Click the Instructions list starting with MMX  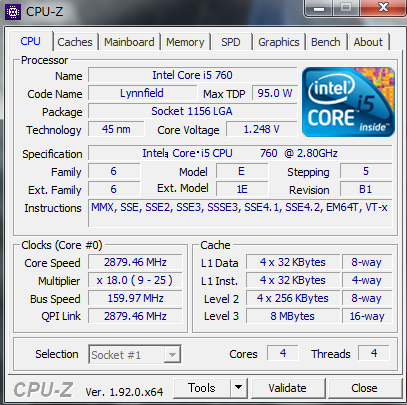pyautogui.click(x=240, y=213)
